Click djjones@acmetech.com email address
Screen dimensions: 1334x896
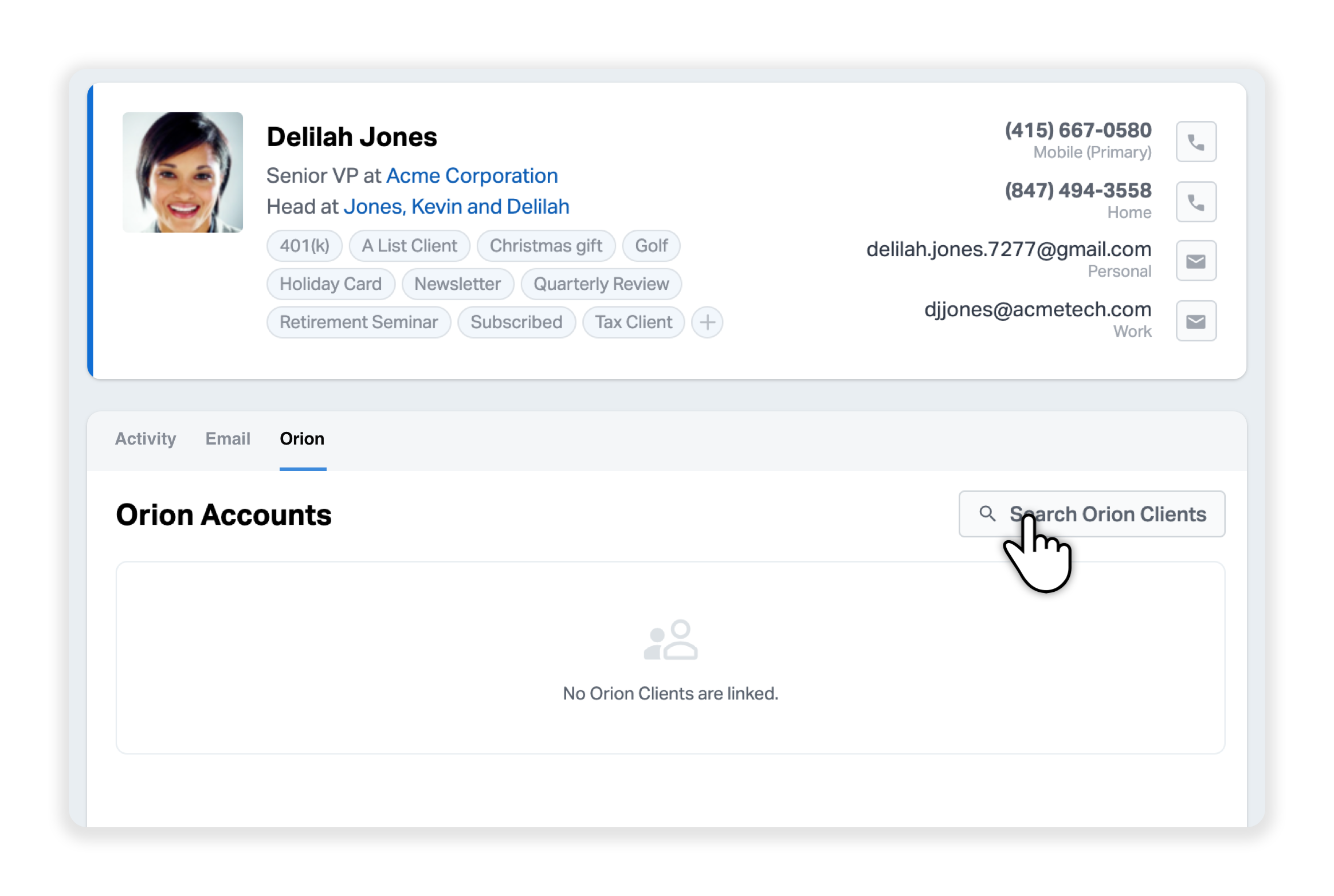[x=1038, y=310]
